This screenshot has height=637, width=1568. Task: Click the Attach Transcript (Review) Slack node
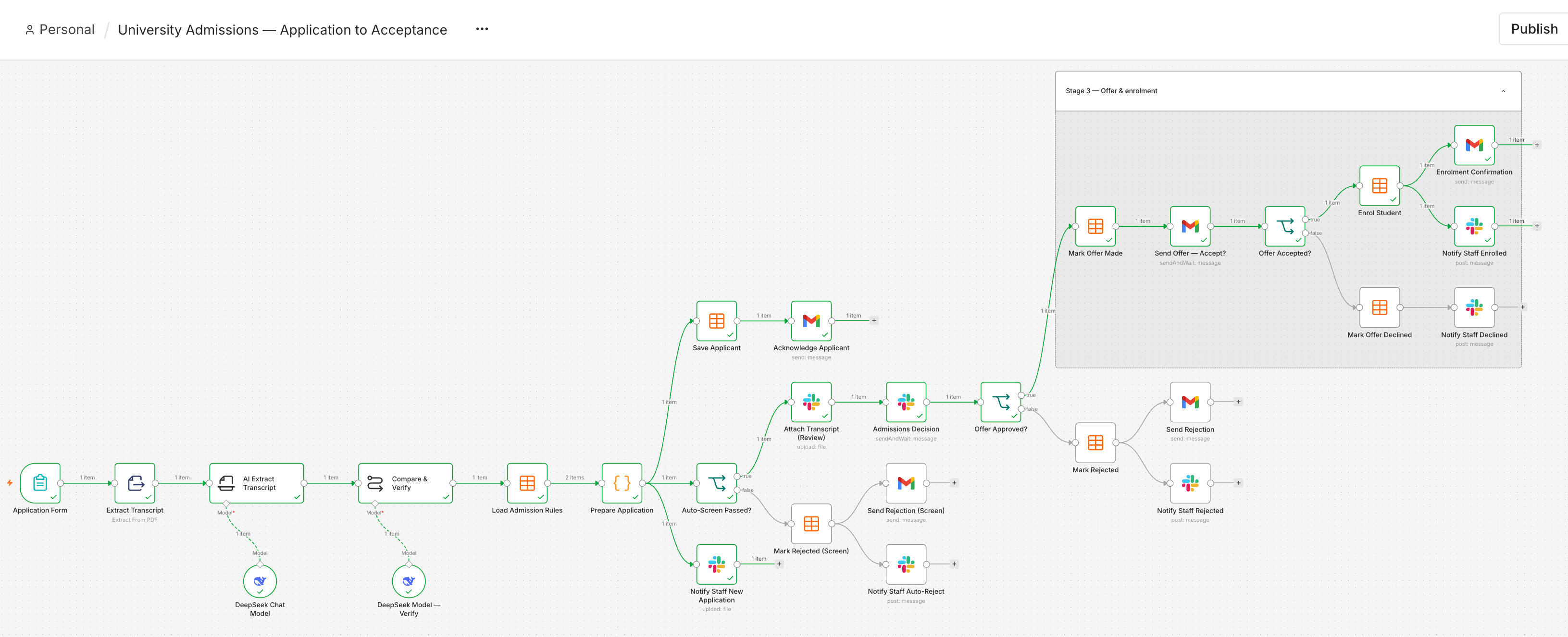pyautogui.click(x=811, y=402)
